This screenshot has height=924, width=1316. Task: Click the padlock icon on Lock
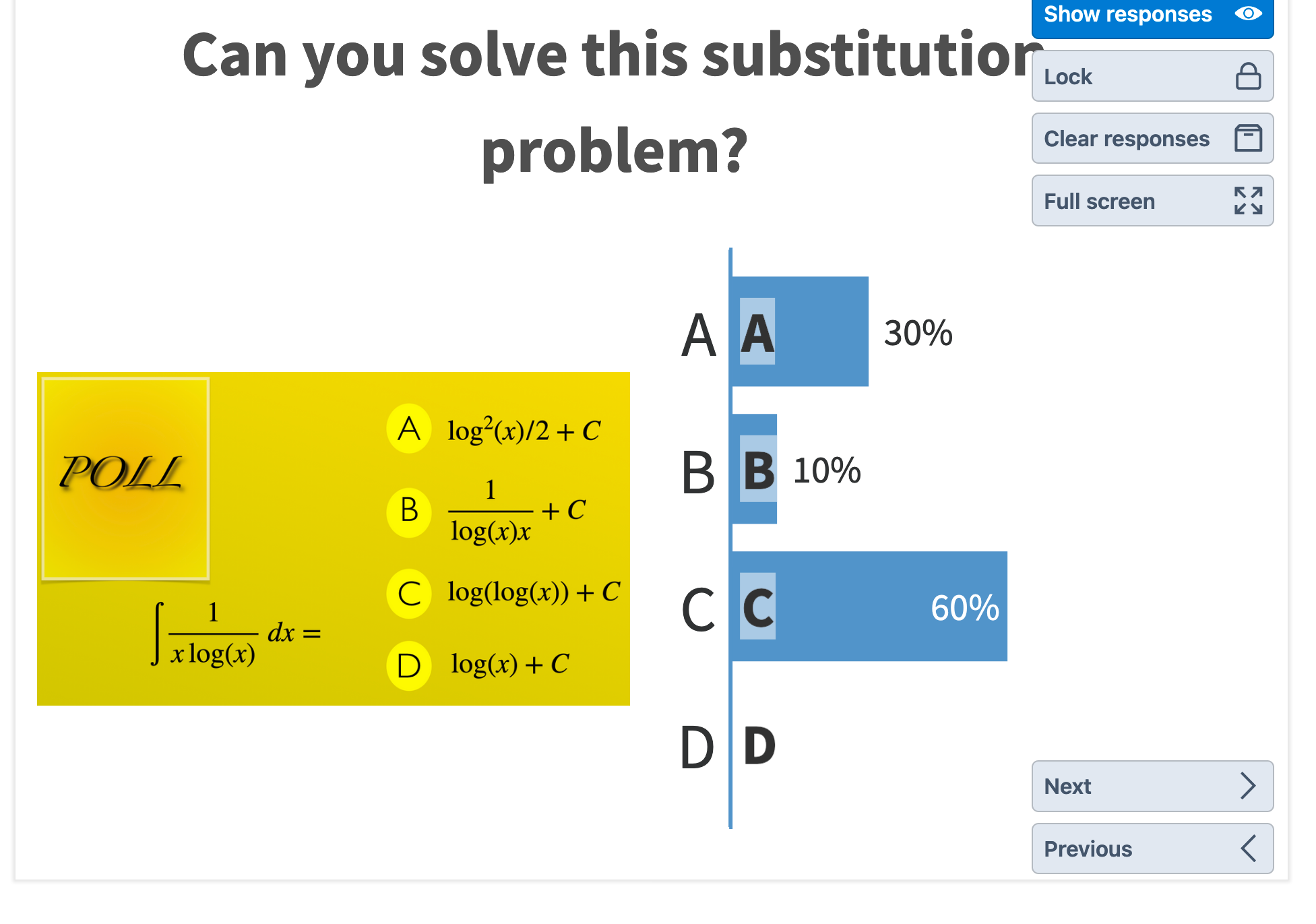[1248, 76]
